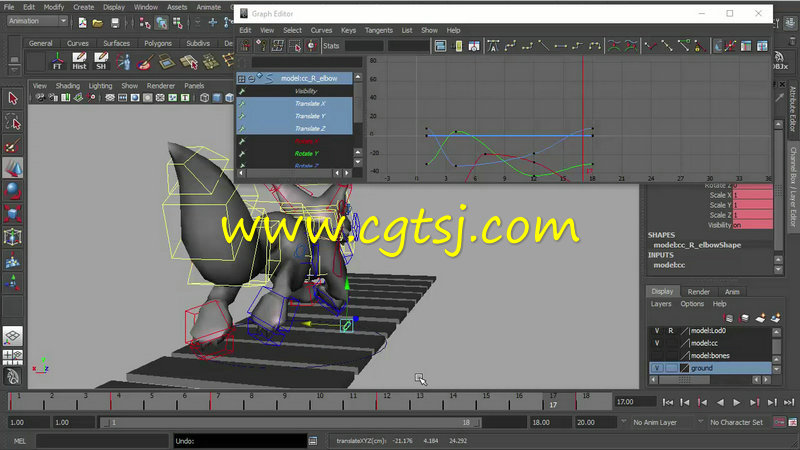Open the Layers menu in layer editor
800x450 pixels.
661,304
